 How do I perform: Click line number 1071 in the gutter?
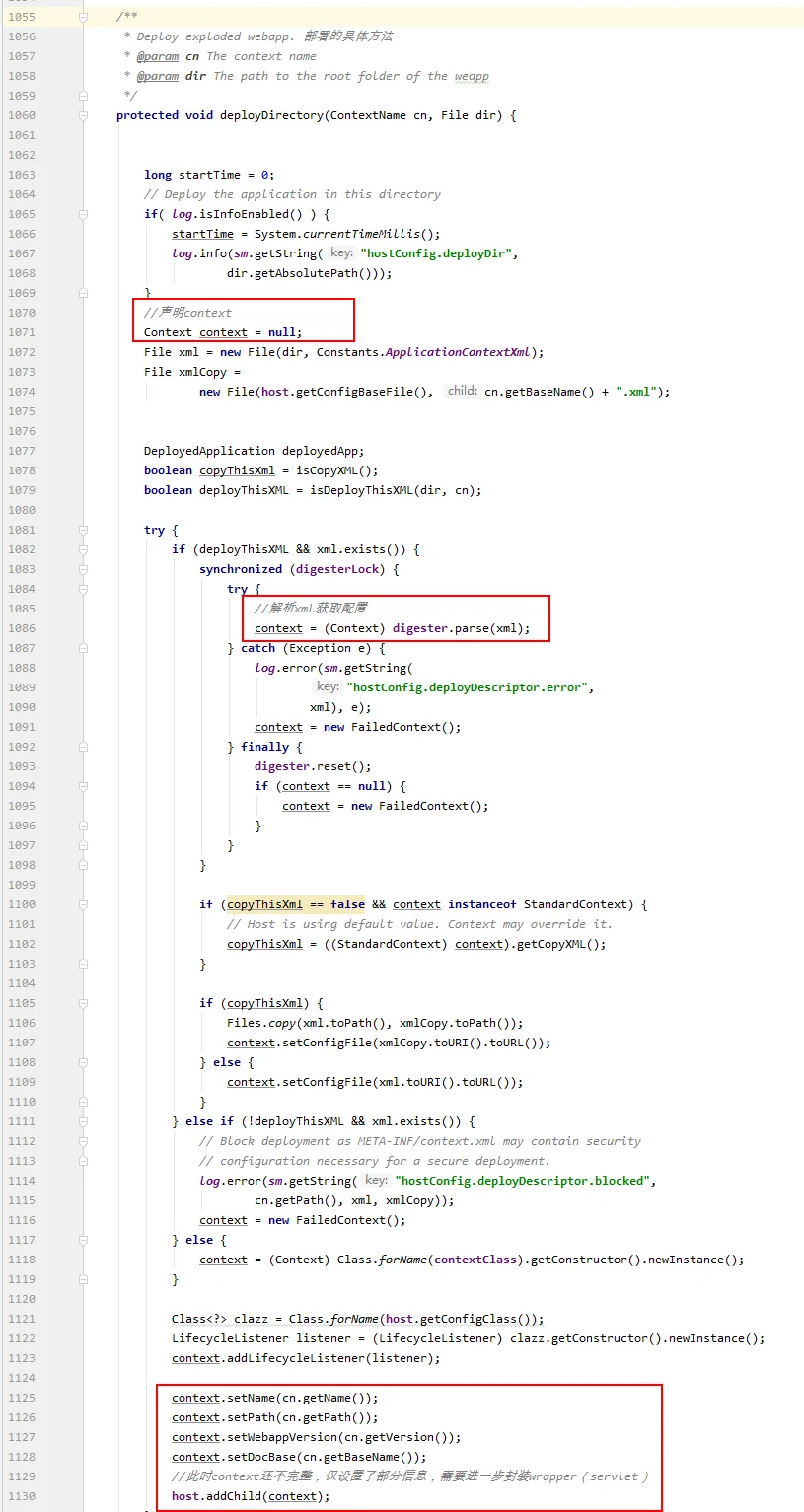(x=21, y=332)
